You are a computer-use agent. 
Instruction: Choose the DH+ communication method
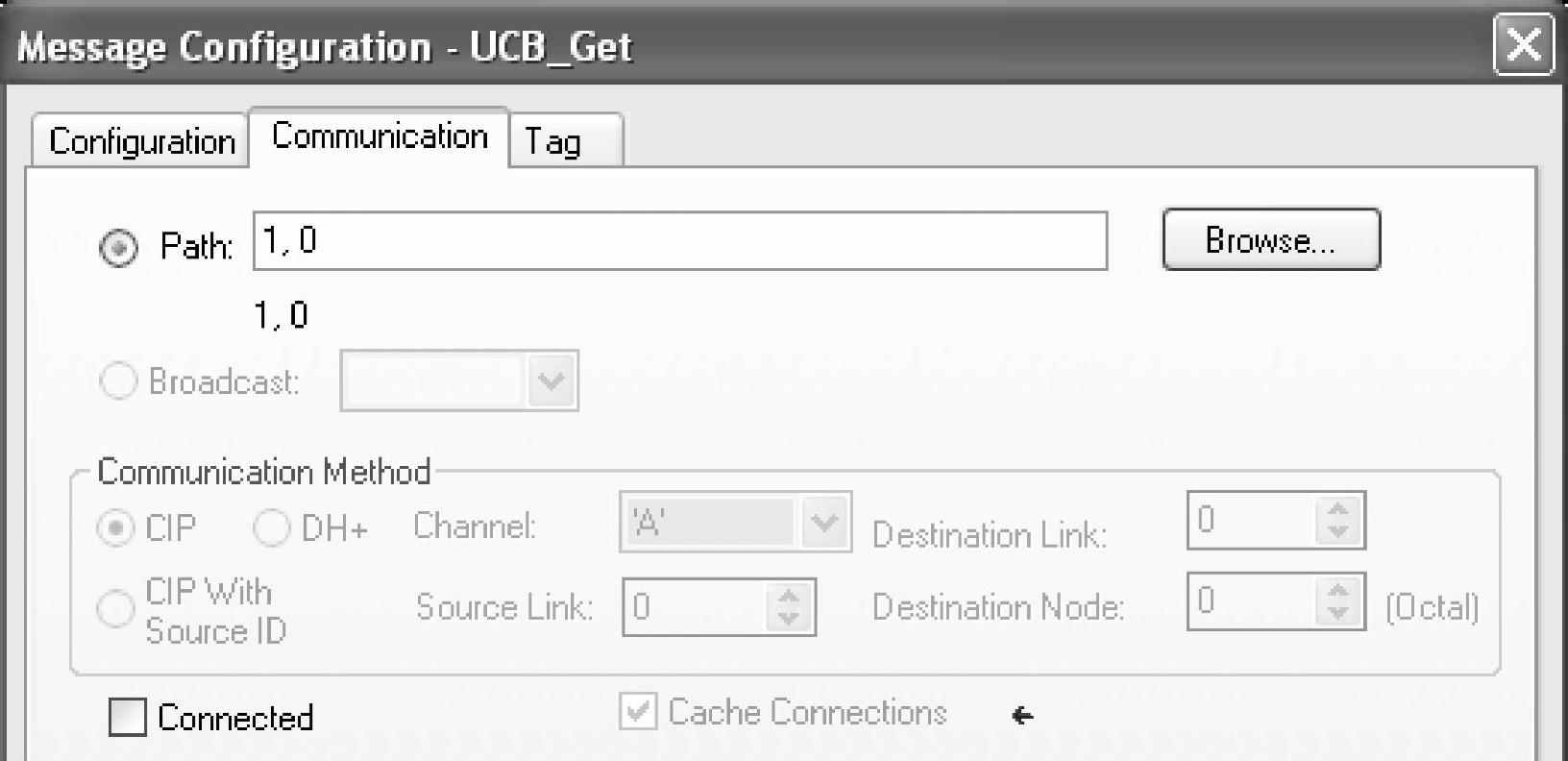tap(271, 528)
